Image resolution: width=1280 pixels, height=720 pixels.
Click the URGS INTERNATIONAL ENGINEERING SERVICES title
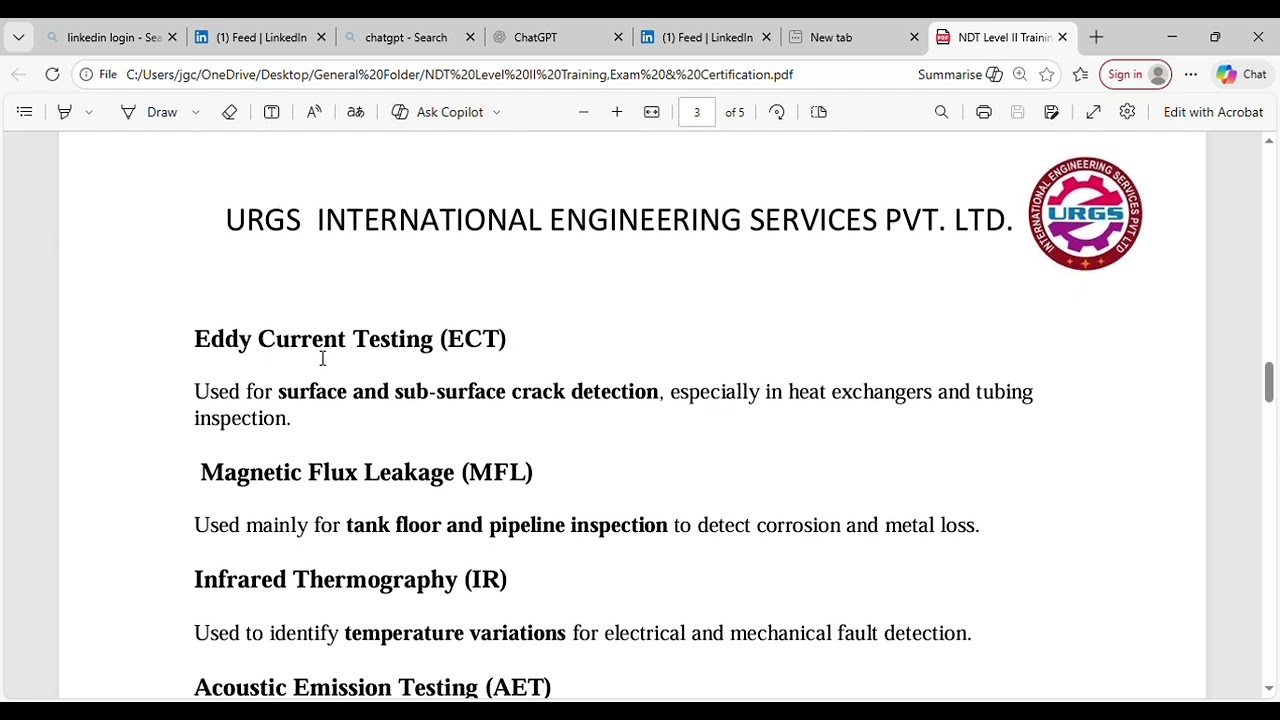(x=619, y=220)
